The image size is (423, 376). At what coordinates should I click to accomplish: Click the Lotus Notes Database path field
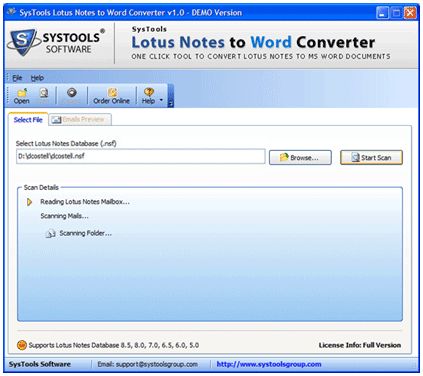point(141,156)
